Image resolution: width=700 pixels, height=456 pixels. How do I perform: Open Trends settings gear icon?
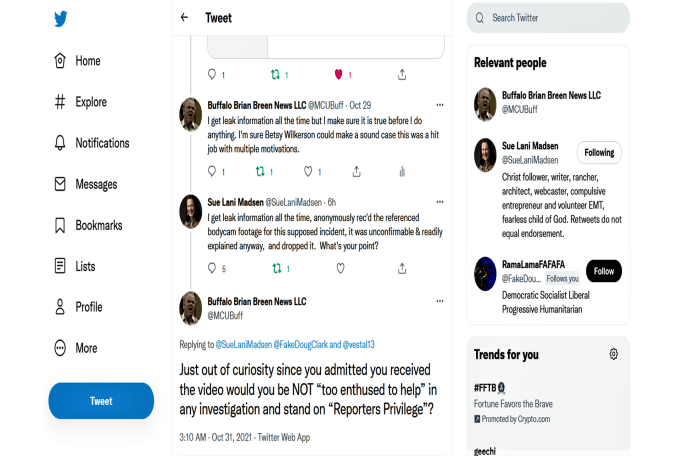point(613,354)
